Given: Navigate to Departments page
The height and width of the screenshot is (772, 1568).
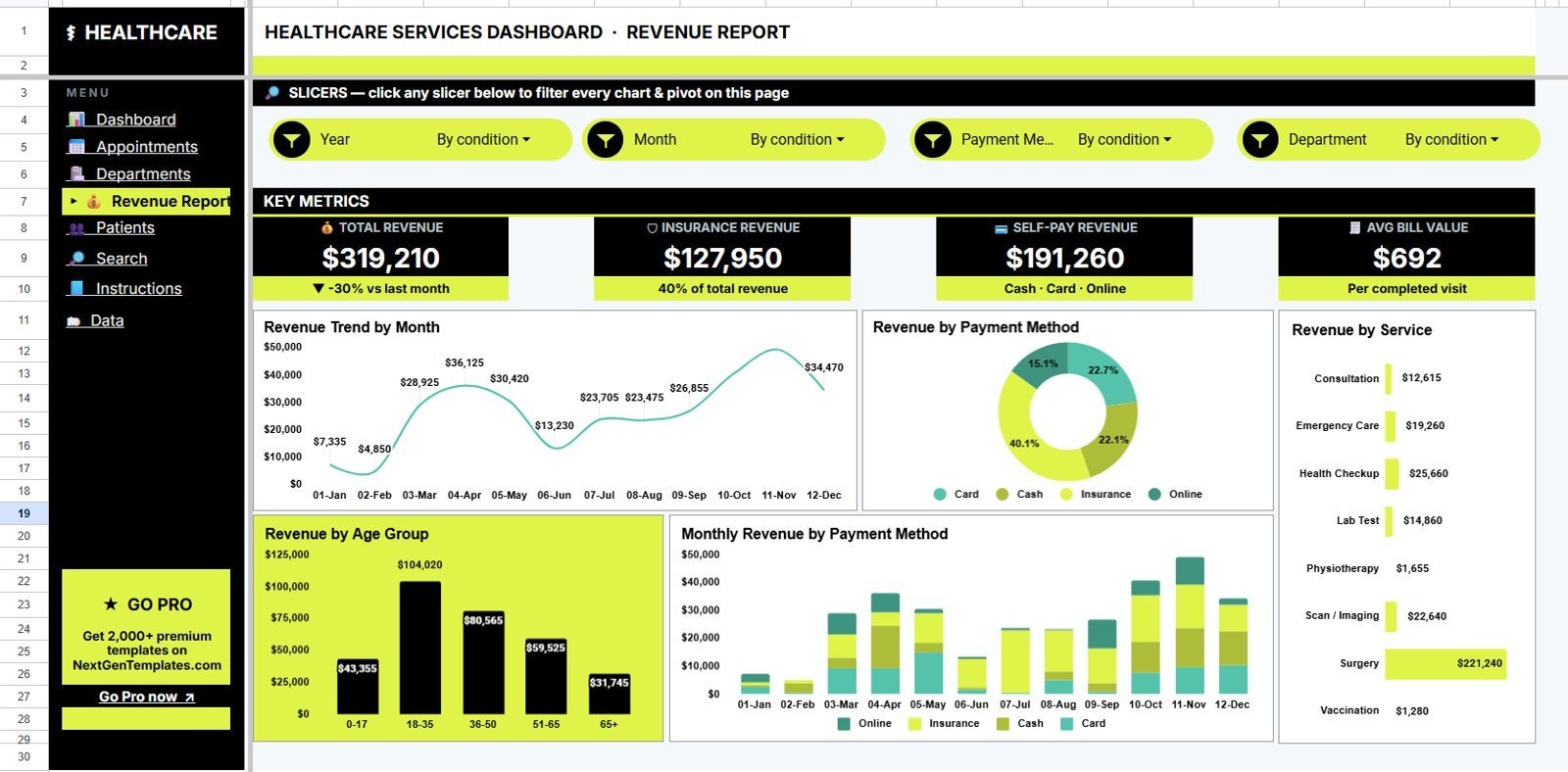Looking at the screenshot, I should pyautogui.click(x=143, y=173).
